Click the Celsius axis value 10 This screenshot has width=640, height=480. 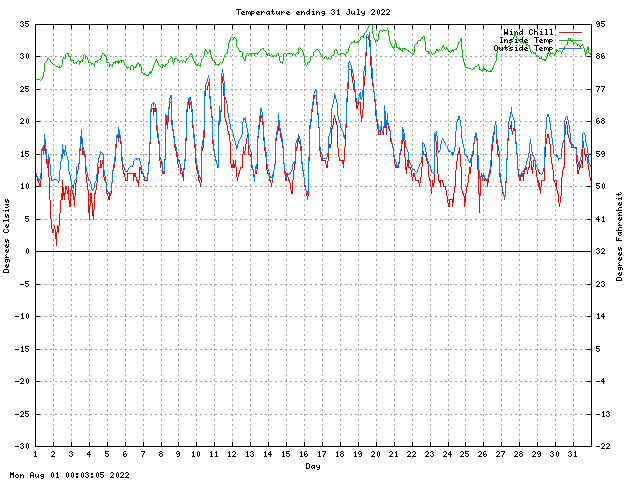point(24,186)
